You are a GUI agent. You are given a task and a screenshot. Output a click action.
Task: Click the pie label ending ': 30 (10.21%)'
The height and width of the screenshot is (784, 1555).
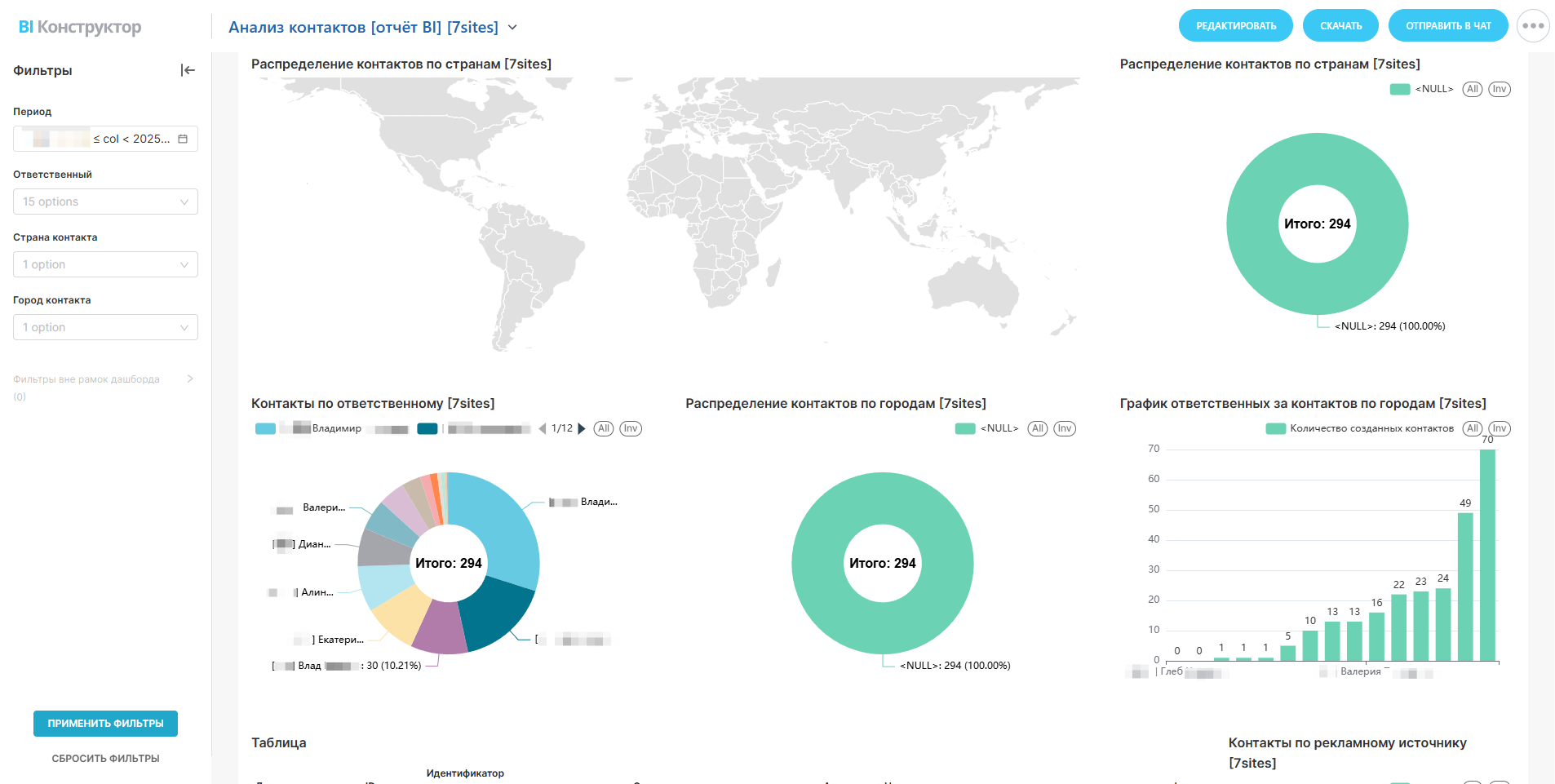coord(347,666)
